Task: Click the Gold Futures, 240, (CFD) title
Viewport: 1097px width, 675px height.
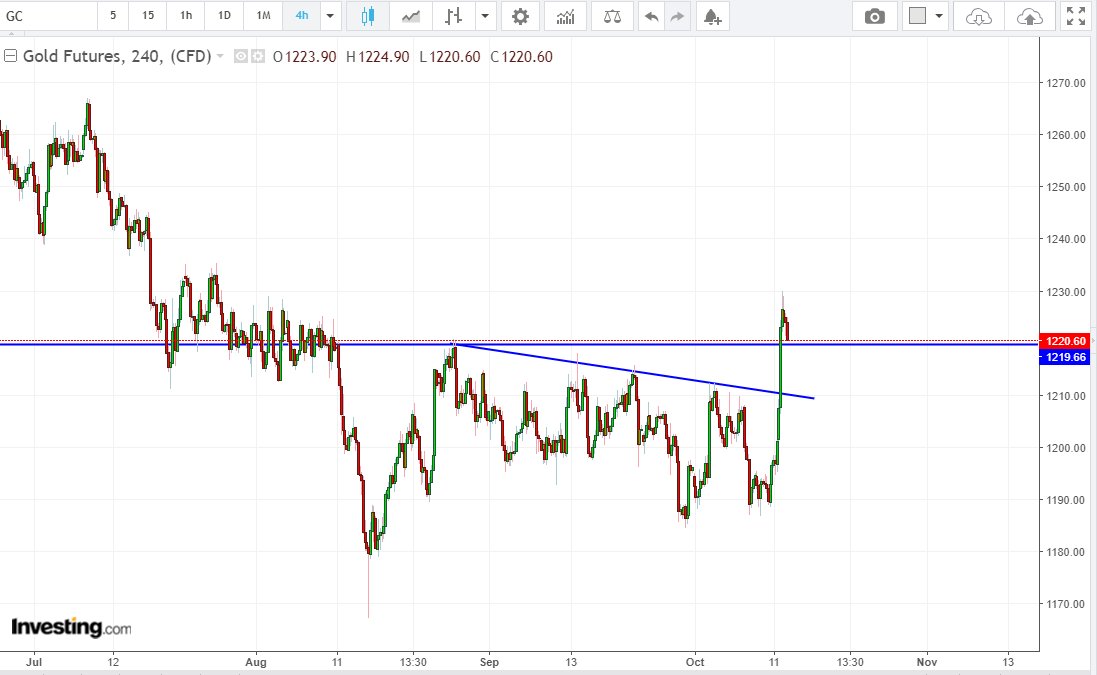Action: point(117,56)
